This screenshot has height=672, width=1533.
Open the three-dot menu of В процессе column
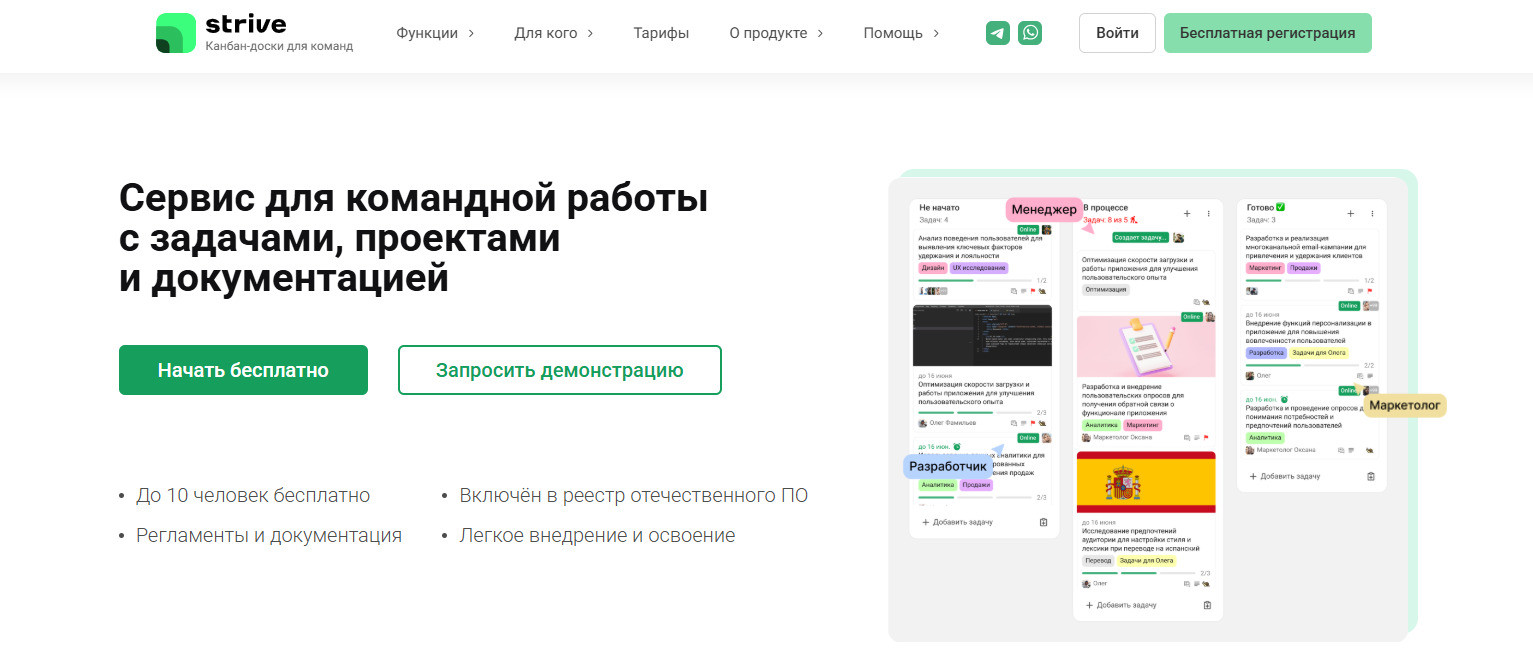point(1208,213)
